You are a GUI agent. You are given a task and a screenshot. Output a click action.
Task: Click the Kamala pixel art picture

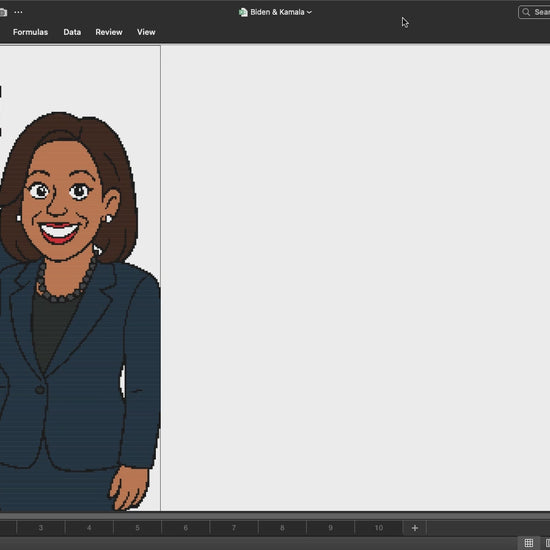[80, 312]
